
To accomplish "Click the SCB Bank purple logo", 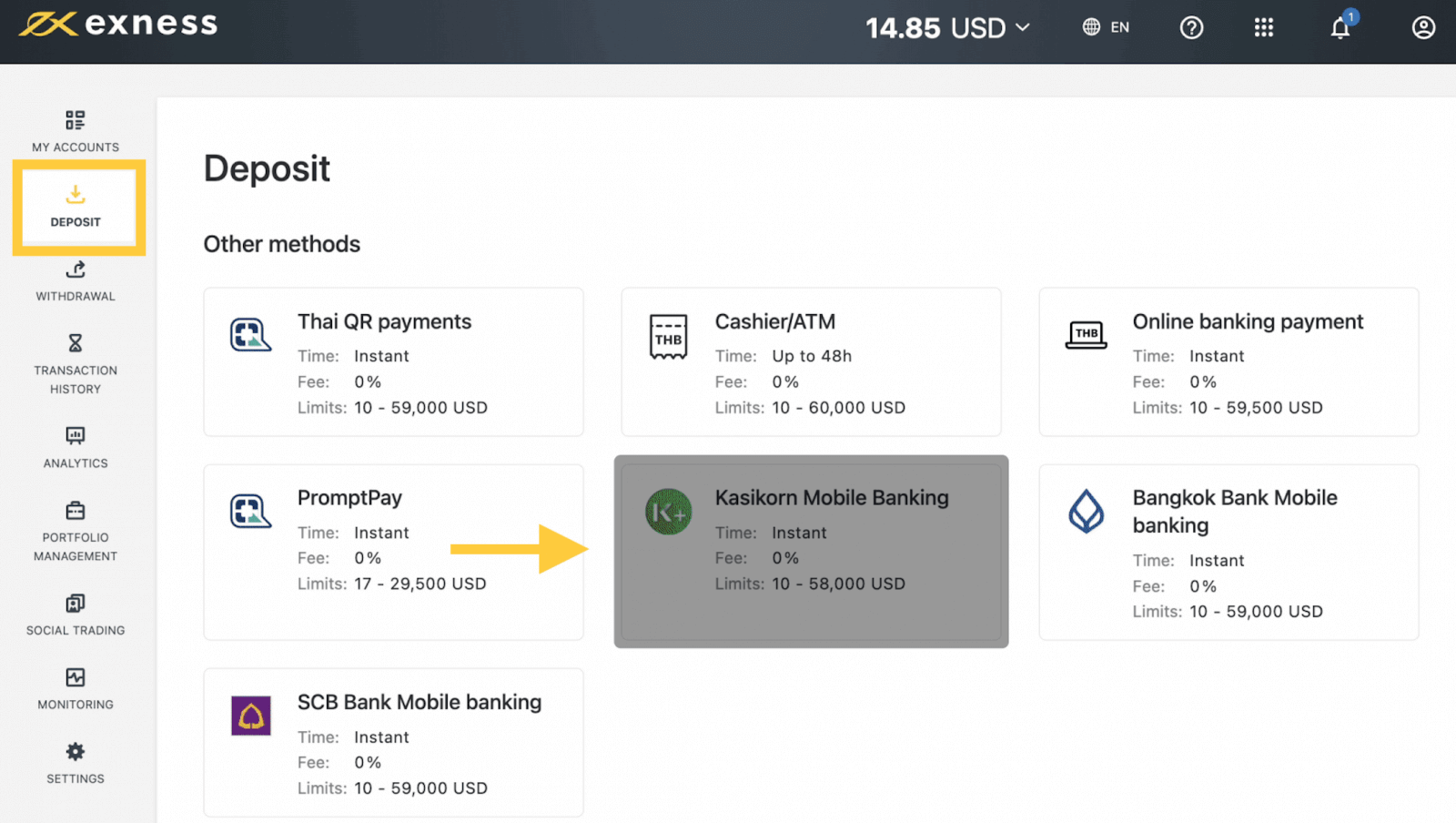I will pyautogui.click(x=251, y=716).
